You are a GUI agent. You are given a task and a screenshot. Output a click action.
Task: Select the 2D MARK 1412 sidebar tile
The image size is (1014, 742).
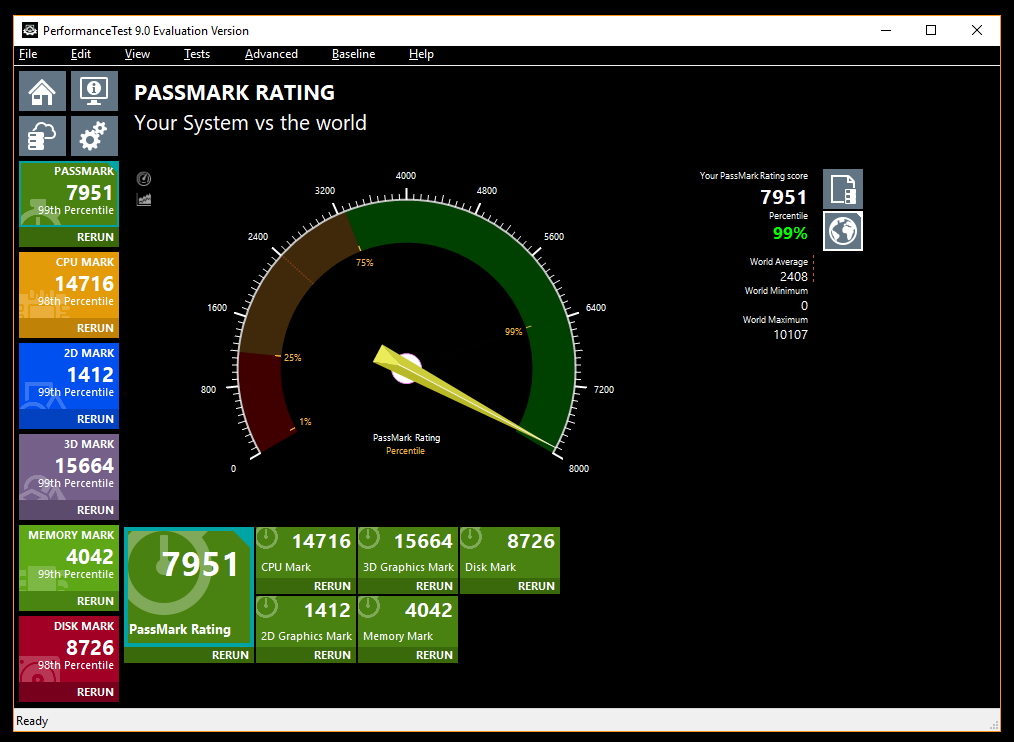pyautogui.click(x=69, y=376)
